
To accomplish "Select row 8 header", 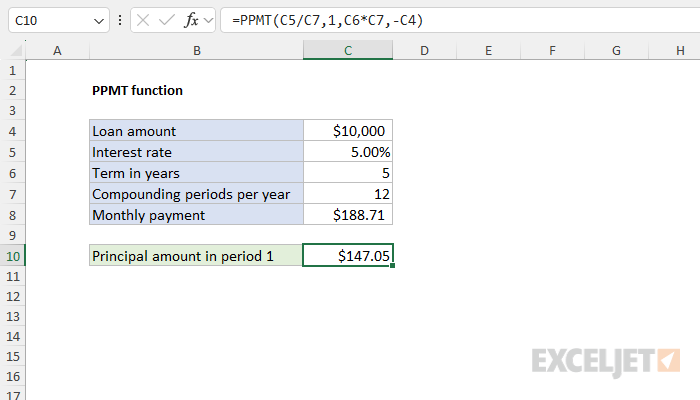I will 12,215.
